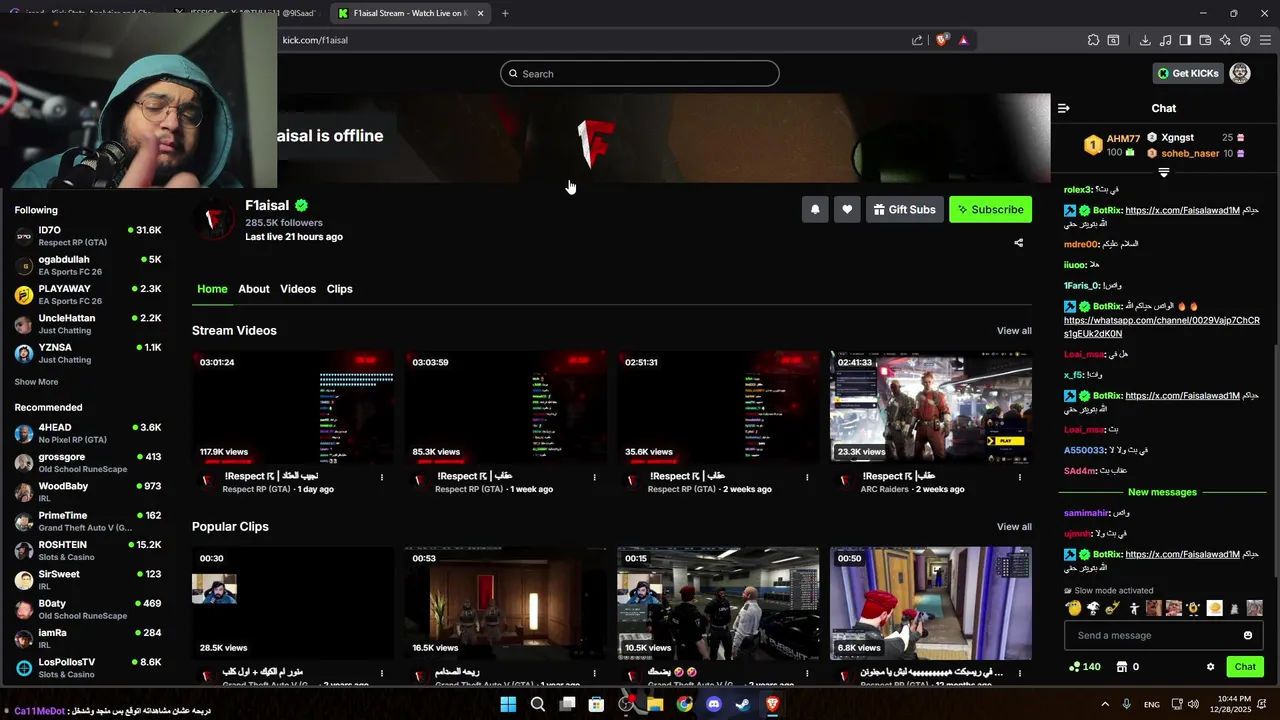Open chat shop storefront icon

point(1122,667)
